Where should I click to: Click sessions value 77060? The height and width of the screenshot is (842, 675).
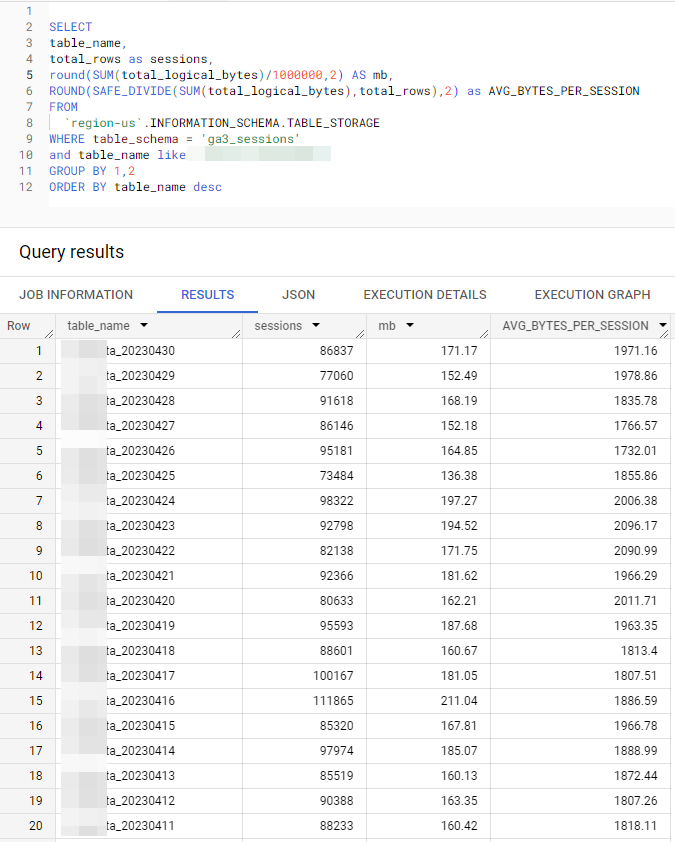337,376
